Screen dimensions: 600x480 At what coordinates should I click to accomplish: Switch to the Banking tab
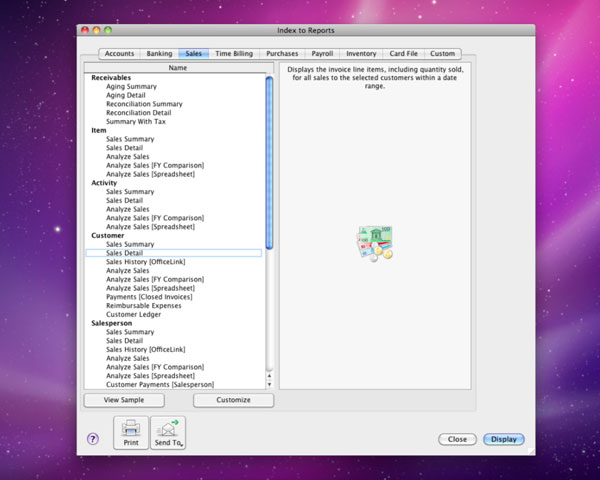[x=159, y=54]
